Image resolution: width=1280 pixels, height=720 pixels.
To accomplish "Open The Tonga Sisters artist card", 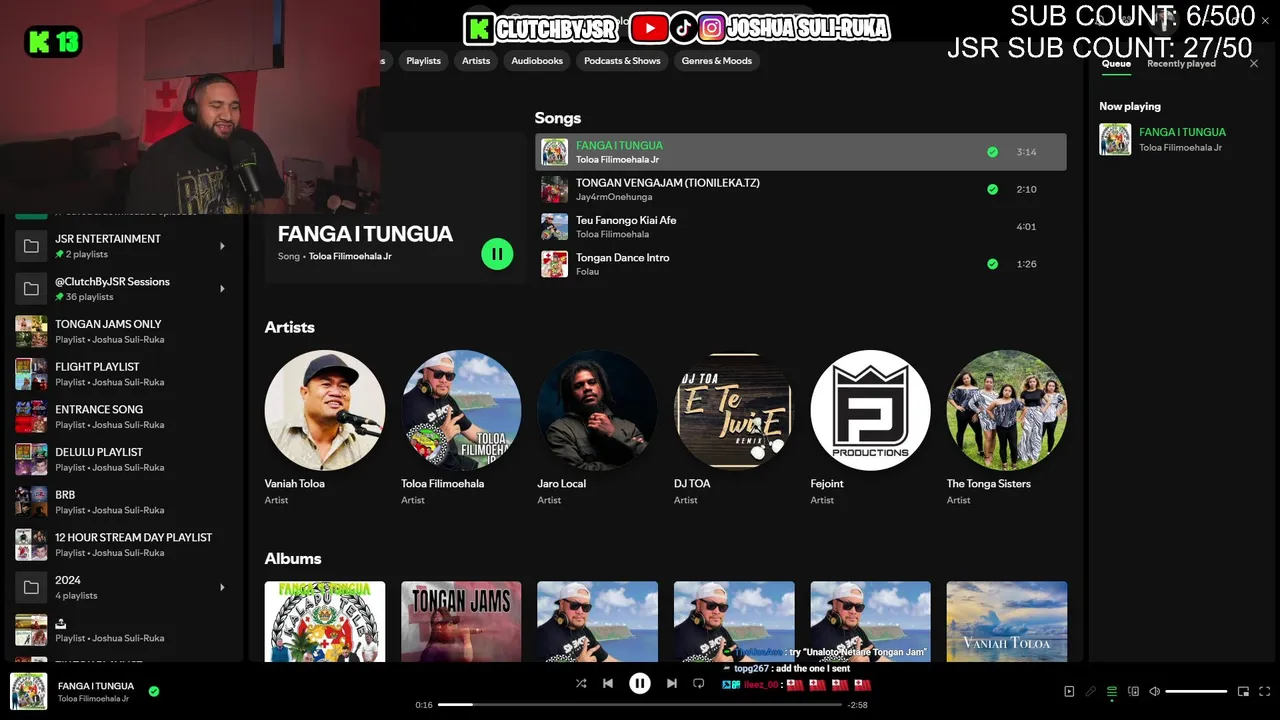I will [x=1007, y=428].
